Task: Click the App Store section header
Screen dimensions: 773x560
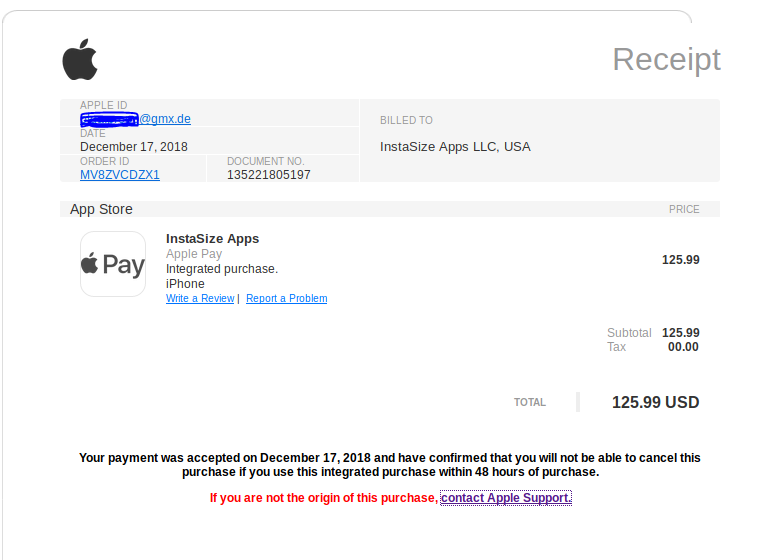Action: pyautogui.click(x=101, y=209)
